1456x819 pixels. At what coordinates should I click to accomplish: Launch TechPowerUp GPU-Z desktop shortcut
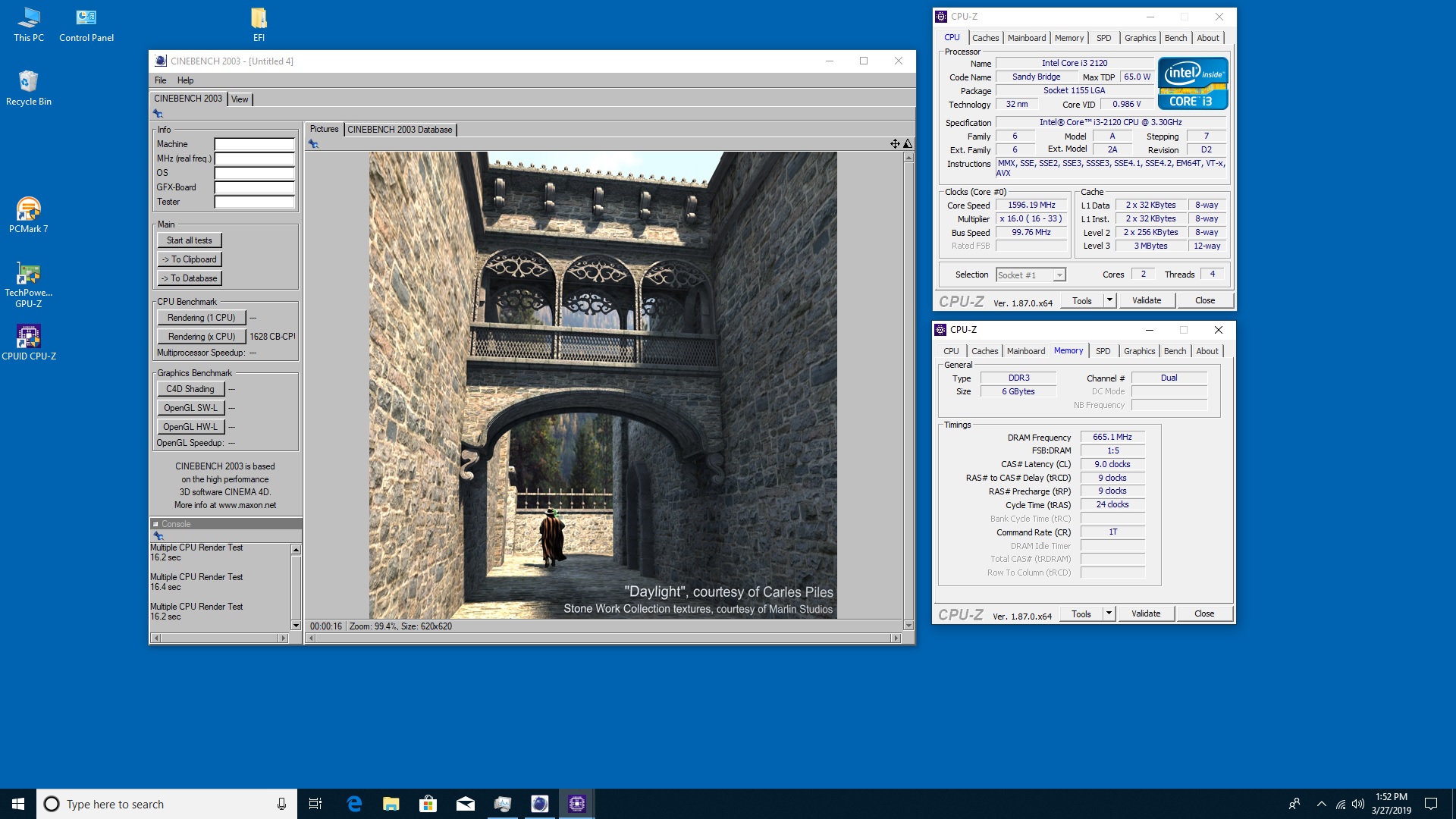pyautogui.click(x=29, y=284)
